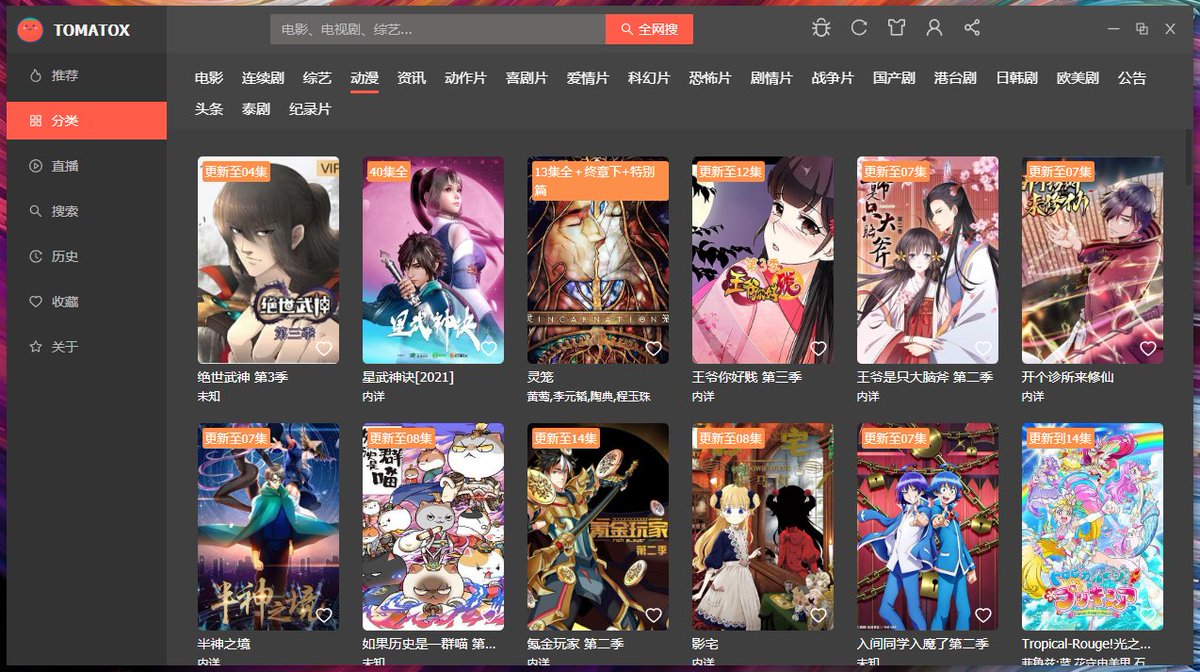Click inside the search input field

(x=430, y=29)
